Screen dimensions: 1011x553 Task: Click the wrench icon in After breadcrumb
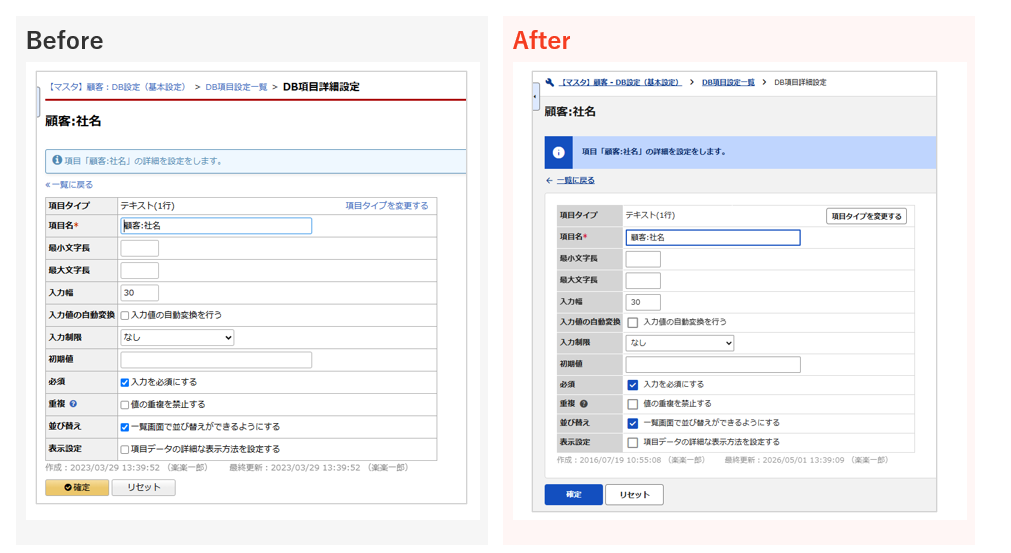(x=549, y=82)
